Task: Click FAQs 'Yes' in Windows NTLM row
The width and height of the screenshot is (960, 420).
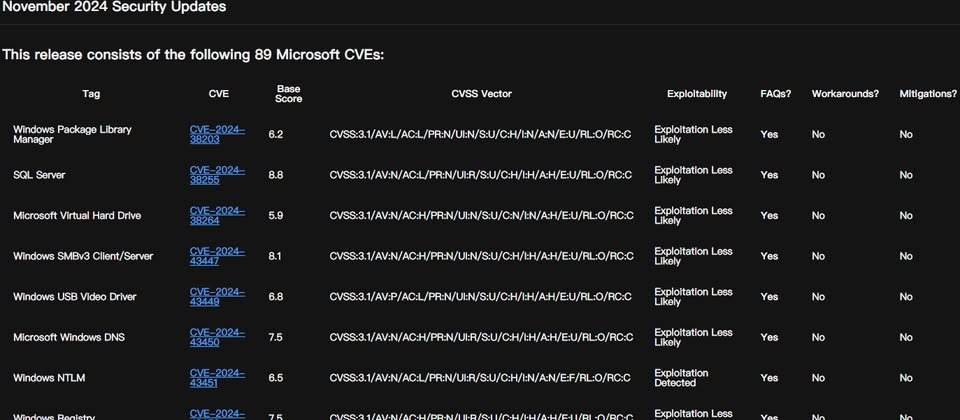Action: [x=769, y=378]
